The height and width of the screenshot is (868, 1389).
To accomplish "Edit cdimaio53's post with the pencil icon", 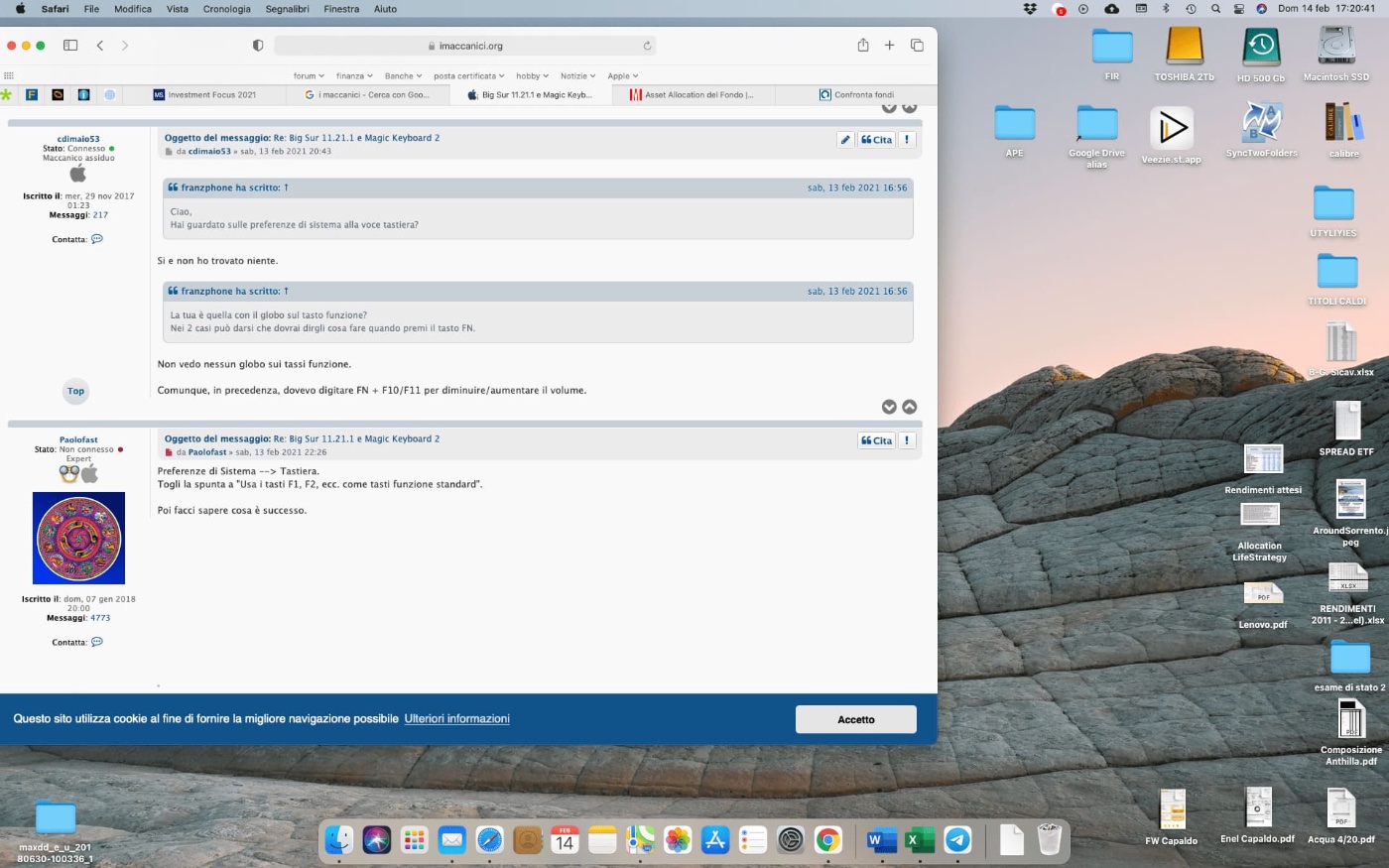I will pos(845,140).
